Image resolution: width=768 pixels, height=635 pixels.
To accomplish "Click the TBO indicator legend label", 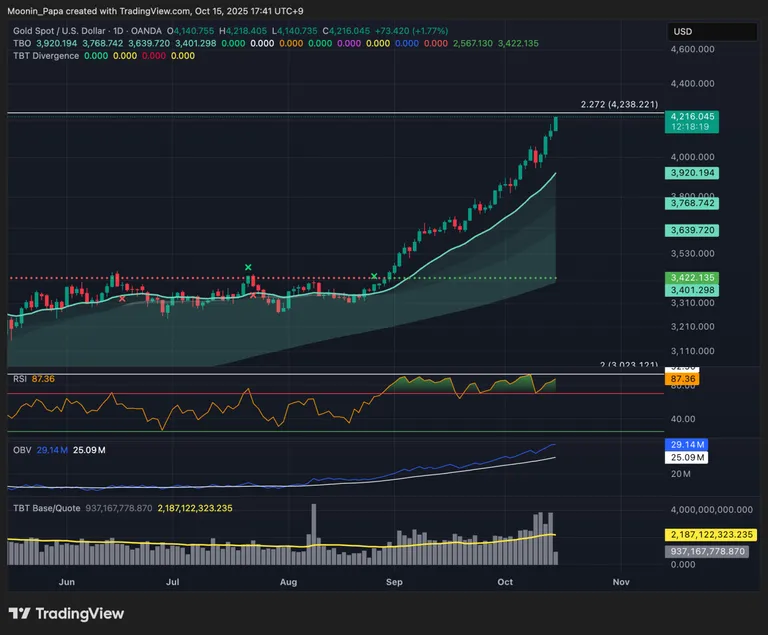I will pos(22,43).
